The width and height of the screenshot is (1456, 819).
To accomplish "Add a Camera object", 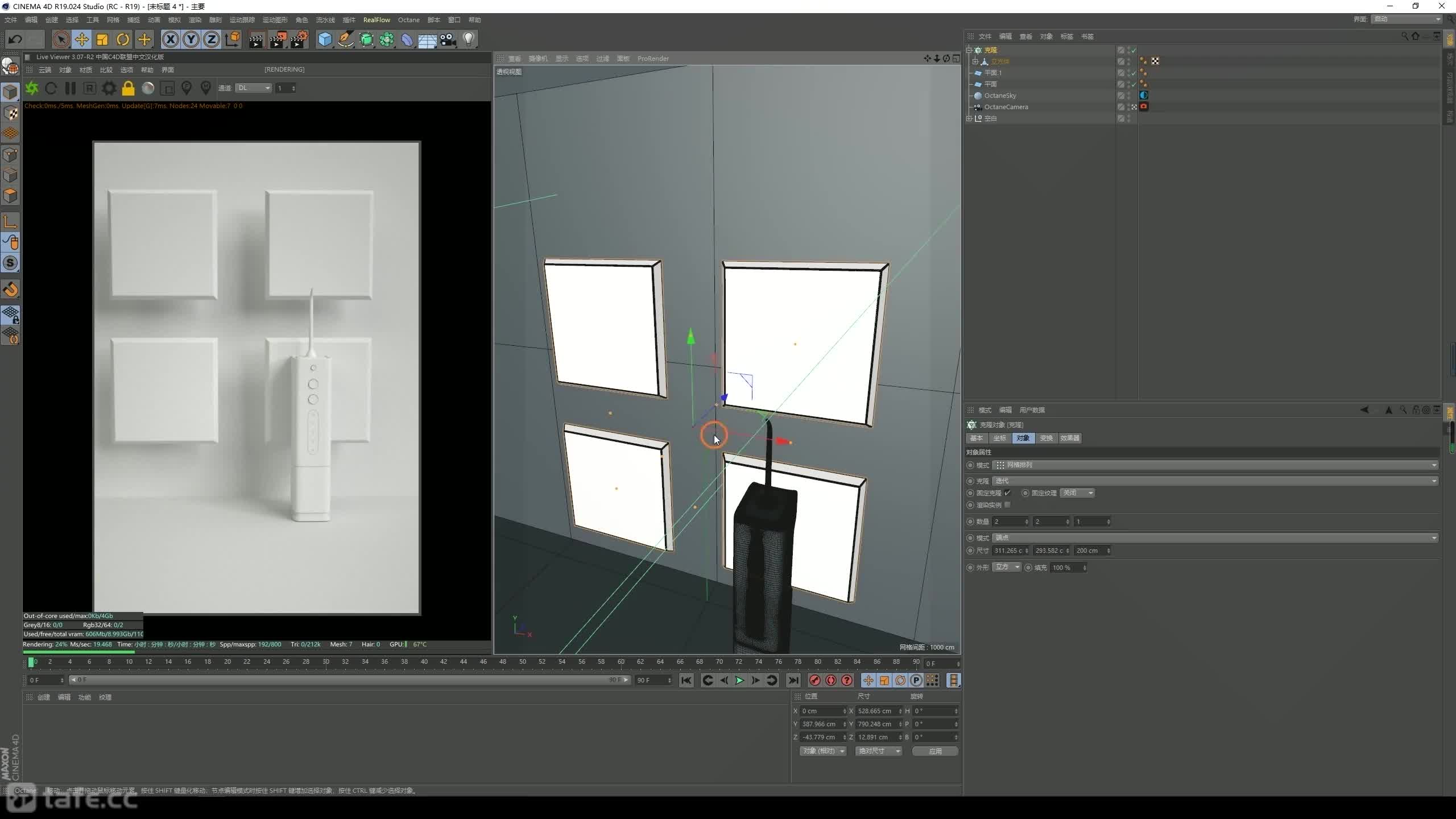I will click(448, 39).
